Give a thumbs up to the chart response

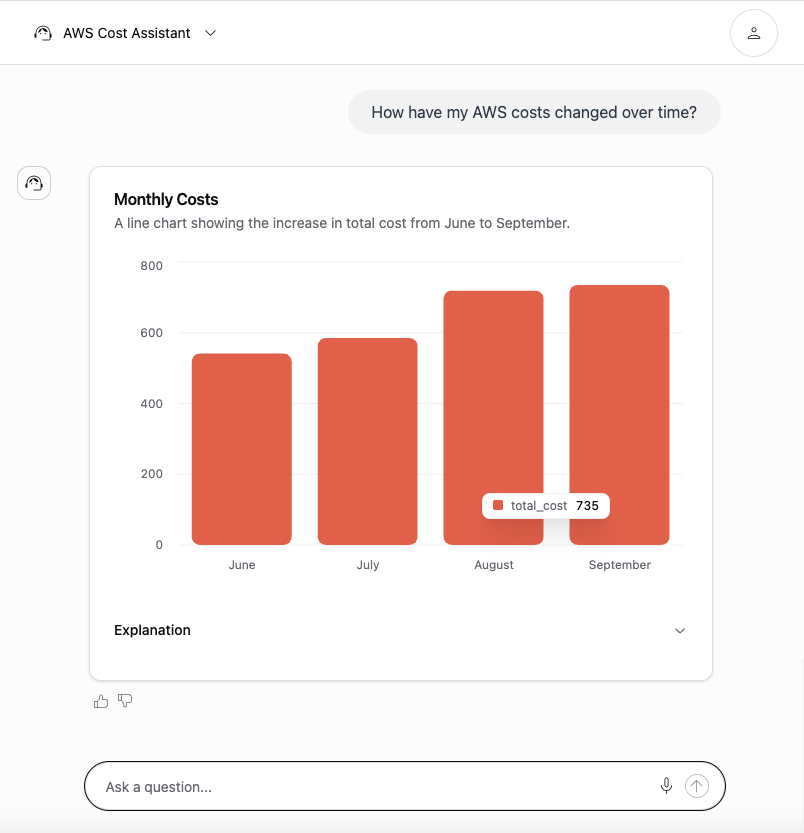100,701
